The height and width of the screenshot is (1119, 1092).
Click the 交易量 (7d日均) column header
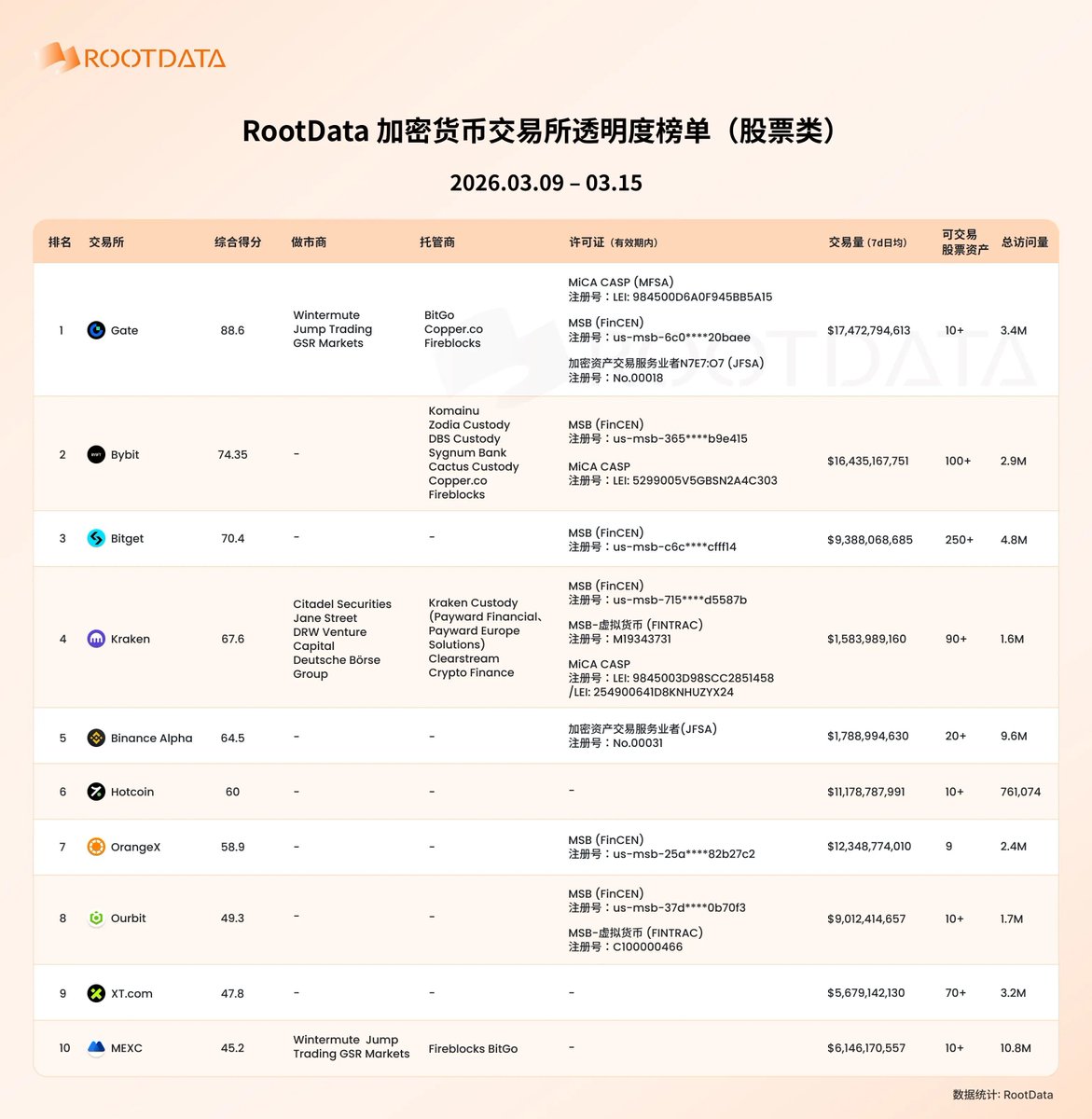pos(867,242)
